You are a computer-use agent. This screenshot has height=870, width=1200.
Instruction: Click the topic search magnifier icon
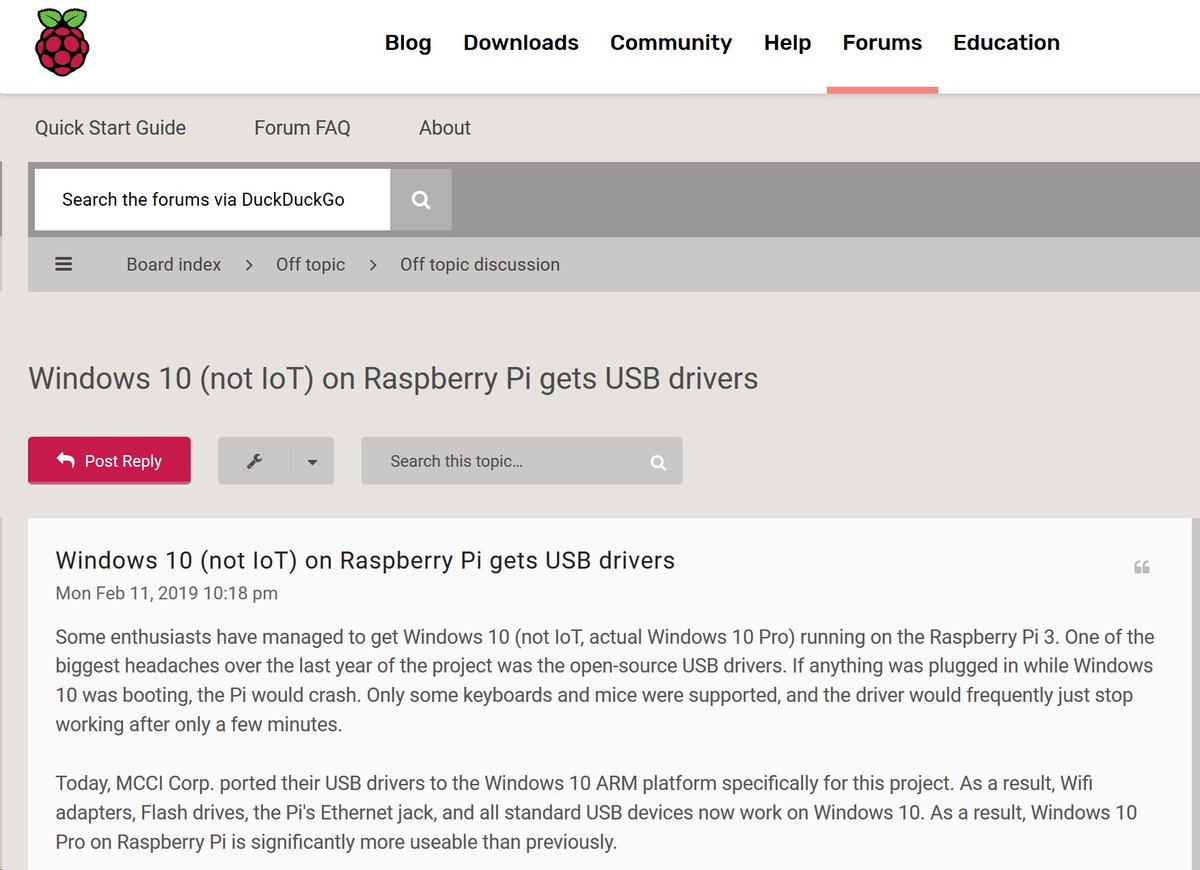pos(658,462)
